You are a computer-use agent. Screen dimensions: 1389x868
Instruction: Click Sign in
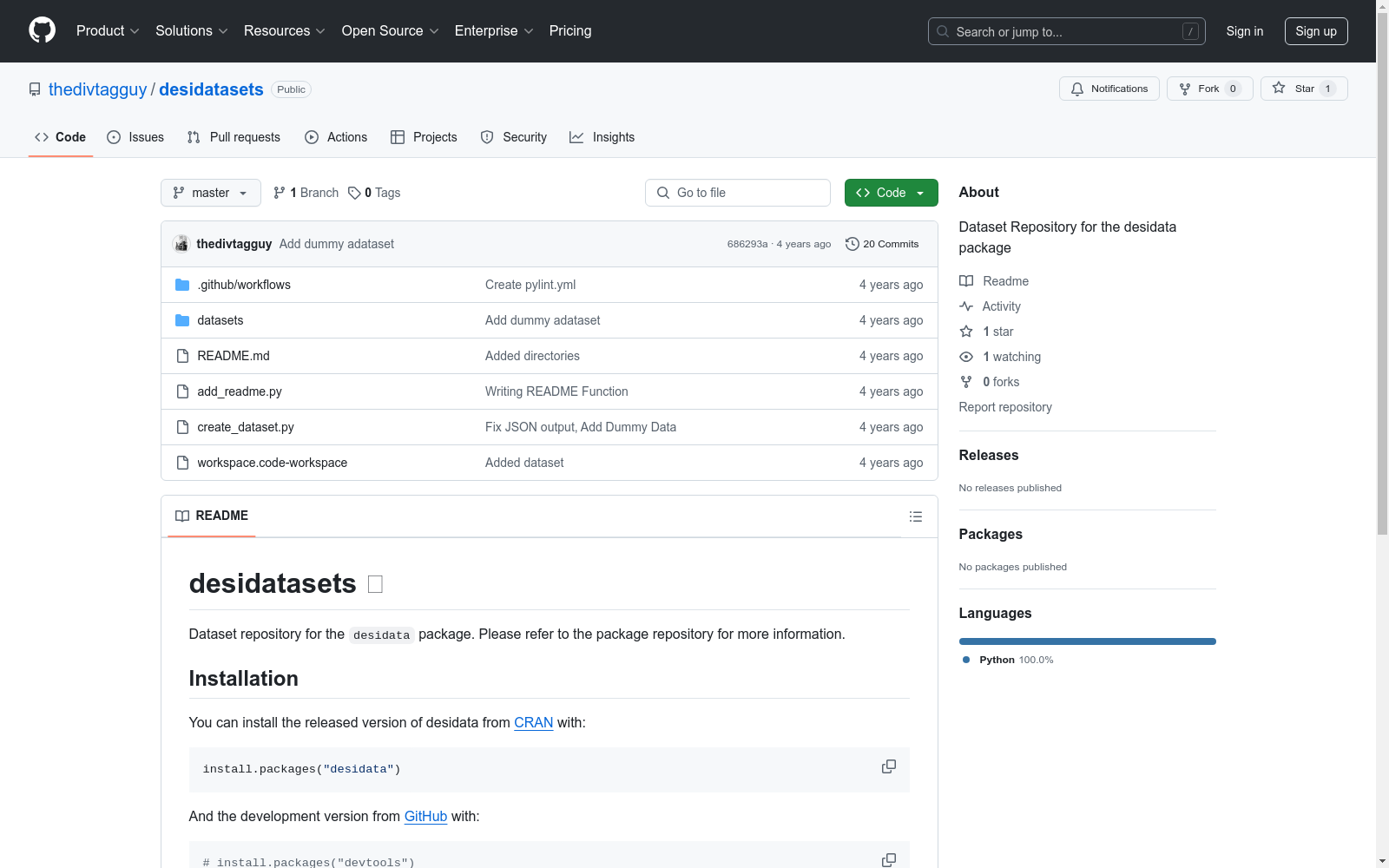(x=1244, y=31)
